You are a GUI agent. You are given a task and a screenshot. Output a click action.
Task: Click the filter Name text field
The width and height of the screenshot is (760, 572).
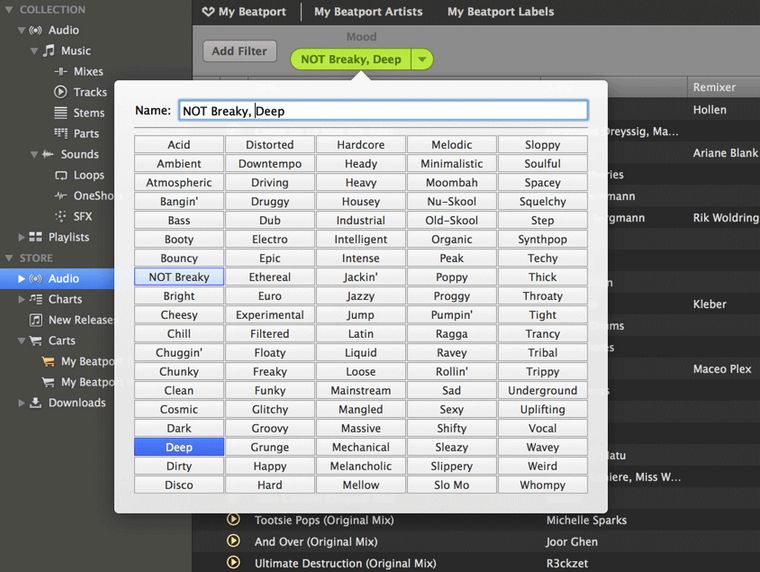pos(383,111)
